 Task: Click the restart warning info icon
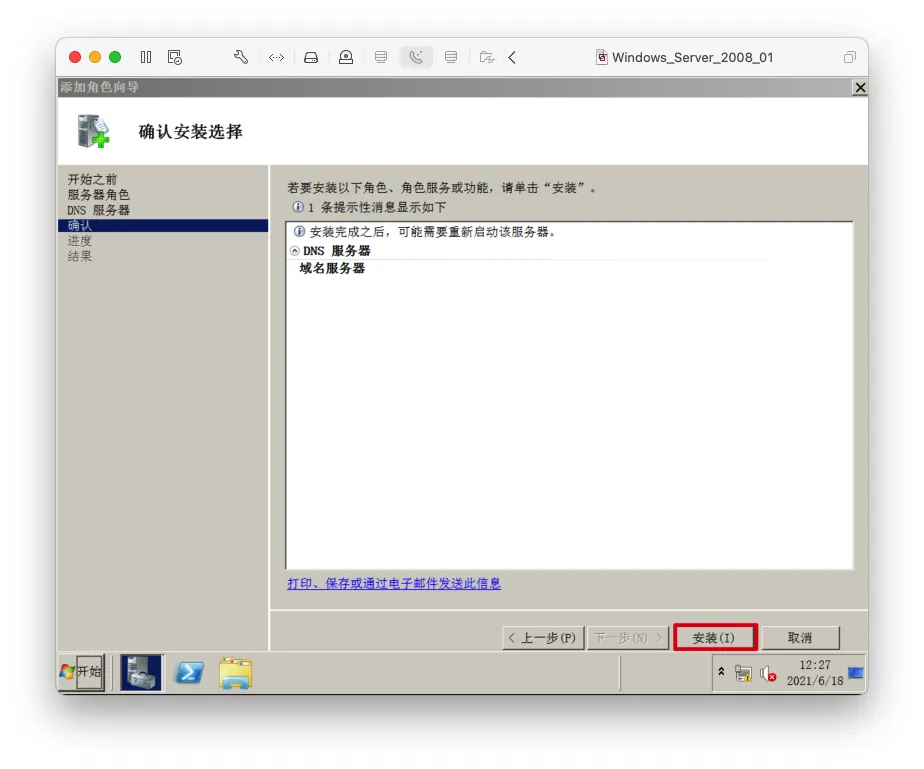tap(299, 231)
